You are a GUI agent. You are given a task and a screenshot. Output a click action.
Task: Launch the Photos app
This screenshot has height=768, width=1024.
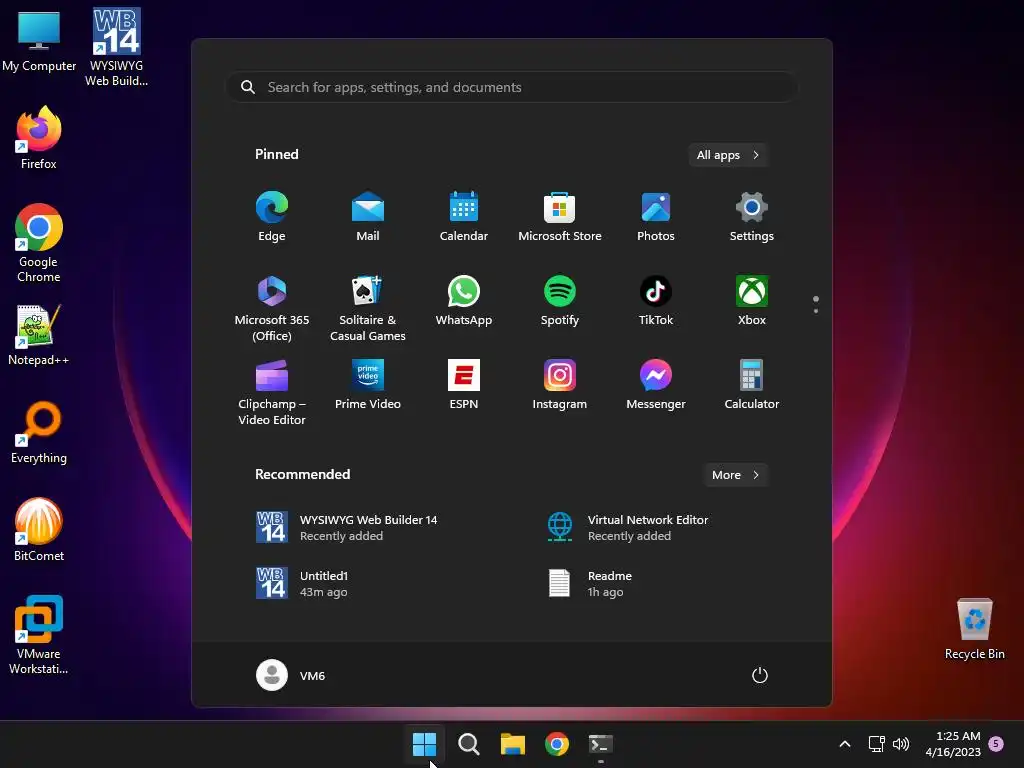coord(656,217)
